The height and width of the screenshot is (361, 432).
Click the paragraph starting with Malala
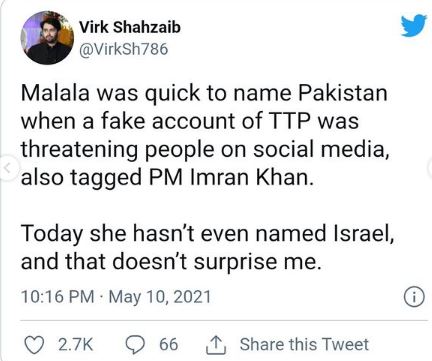(205, 135)
